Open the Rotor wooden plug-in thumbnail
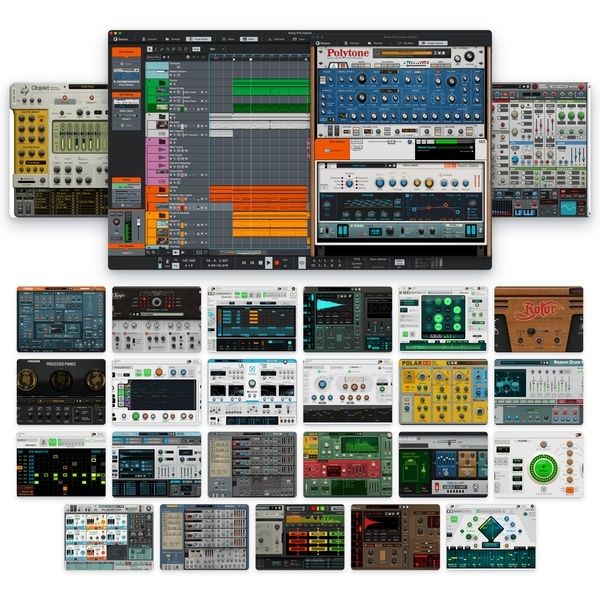This screenshot has height=600, width=600. tap(538, 319)
